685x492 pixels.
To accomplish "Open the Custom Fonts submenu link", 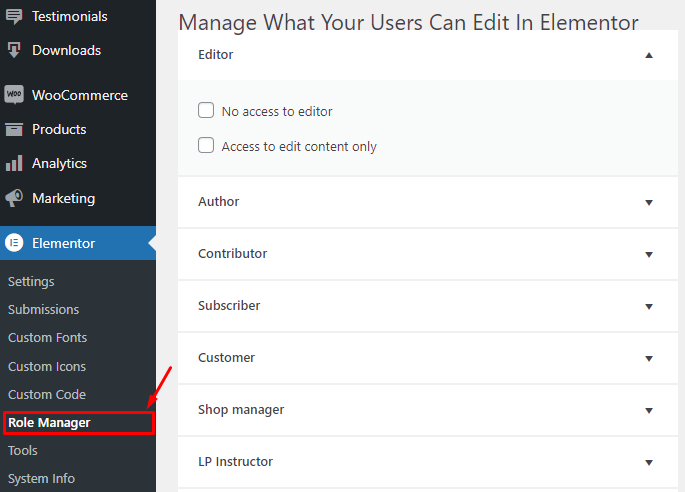I will click(47, 337).
